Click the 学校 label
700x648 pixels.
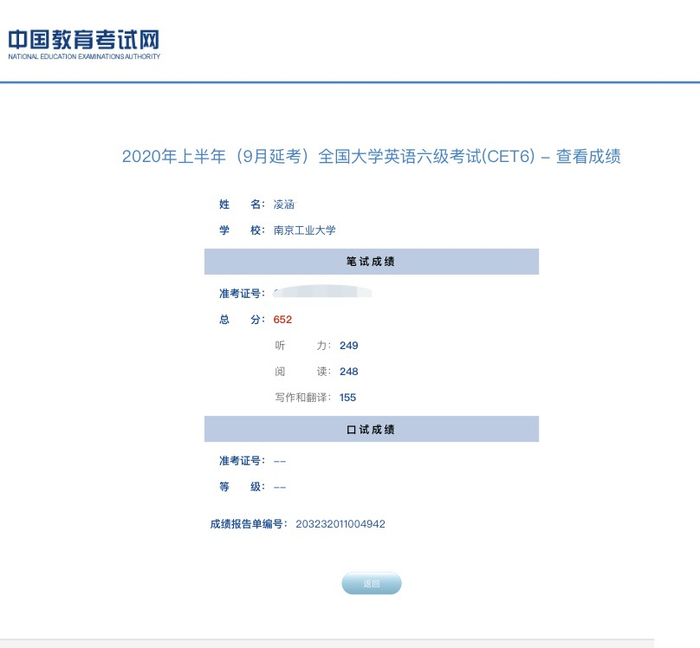(x=242, y=230)
